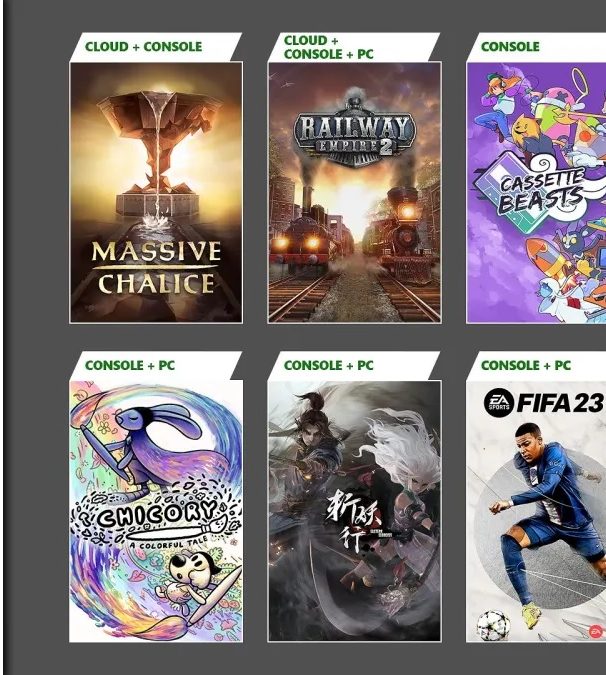Viewport: 606px width, 675px height.
Task: Click the Console + PC label above the swordsman game
Action: click(x=328, y=365)
